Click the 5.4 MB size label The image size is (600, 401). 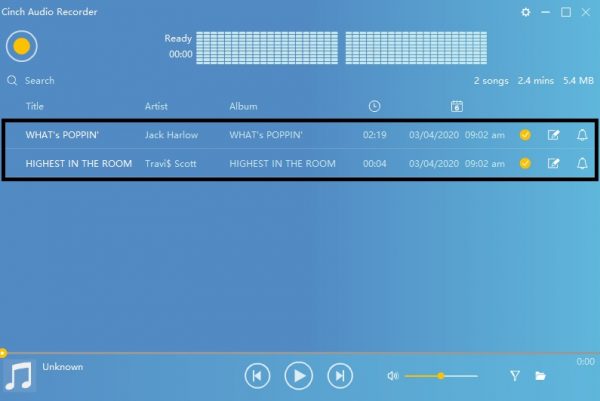[578, 81]
